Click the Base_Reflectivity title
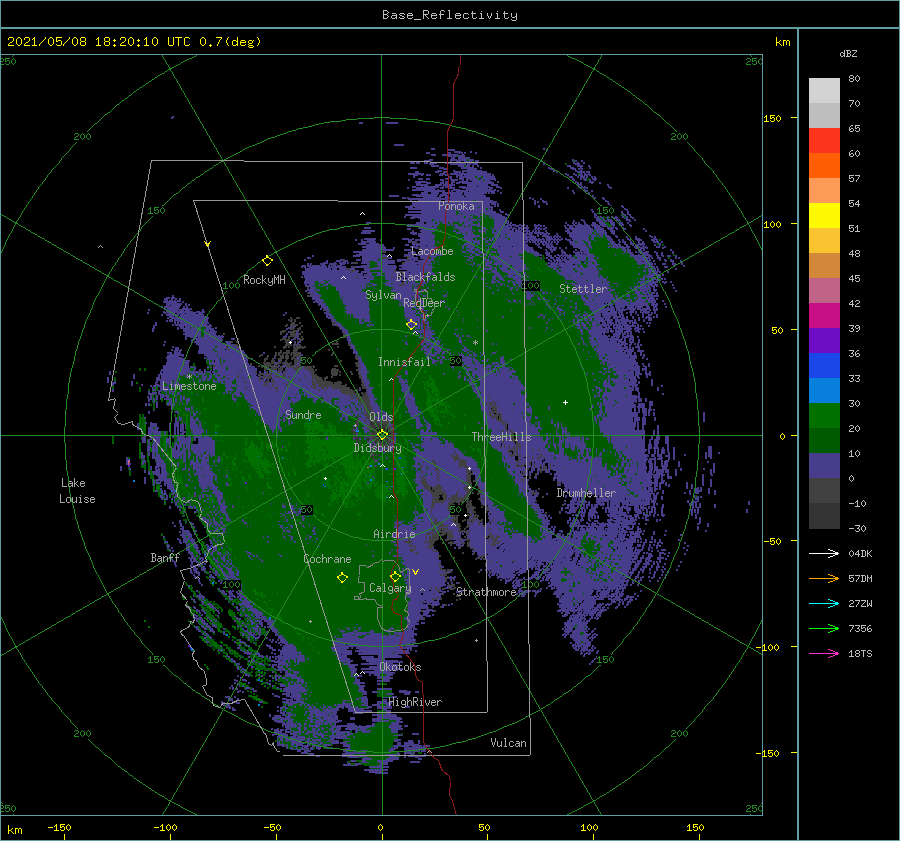Screen dimensions: 900x841 tap(449, 15)
